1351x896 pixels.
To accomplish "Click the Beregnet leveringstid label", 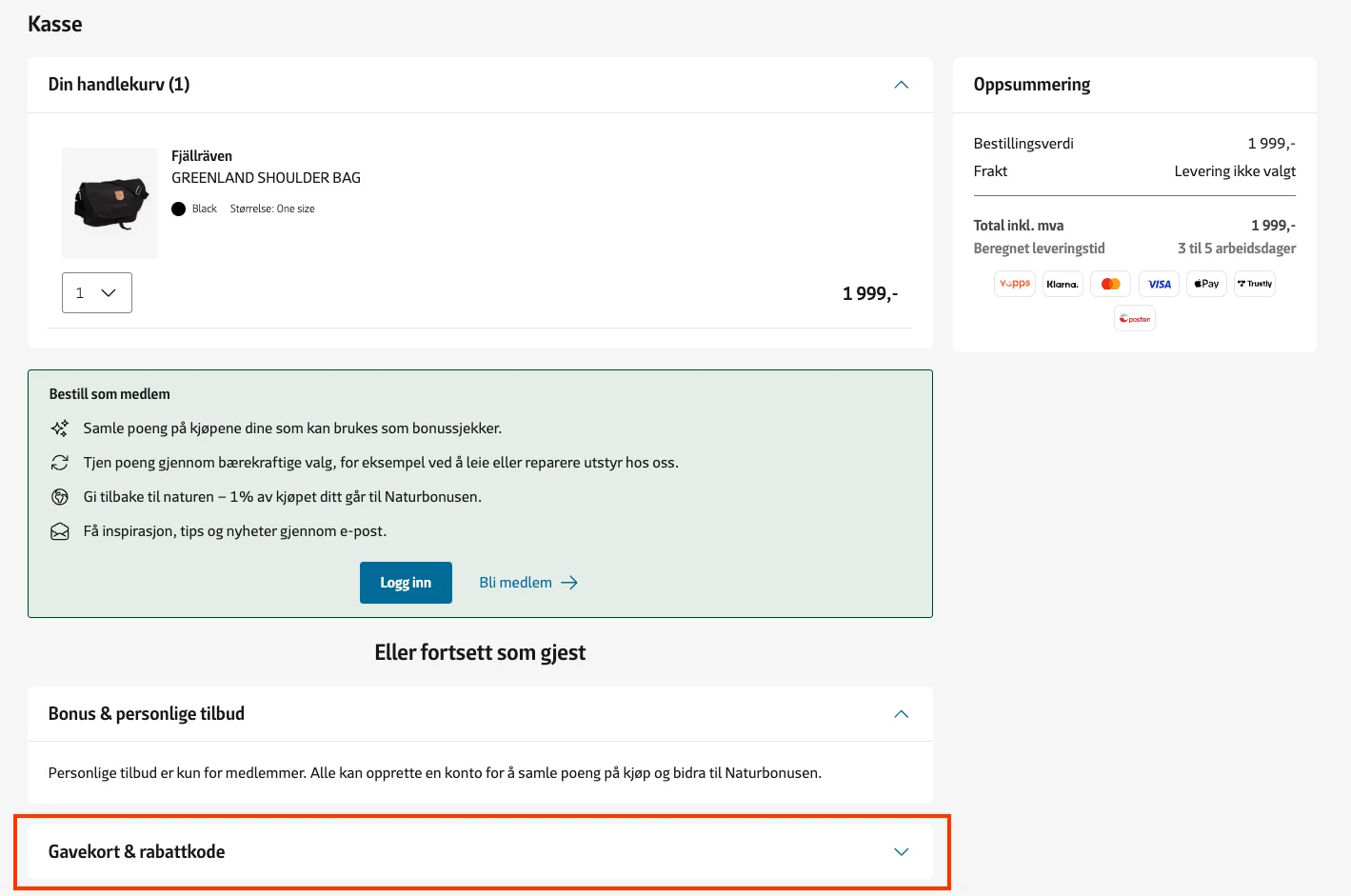I will tap(1039, 249).
